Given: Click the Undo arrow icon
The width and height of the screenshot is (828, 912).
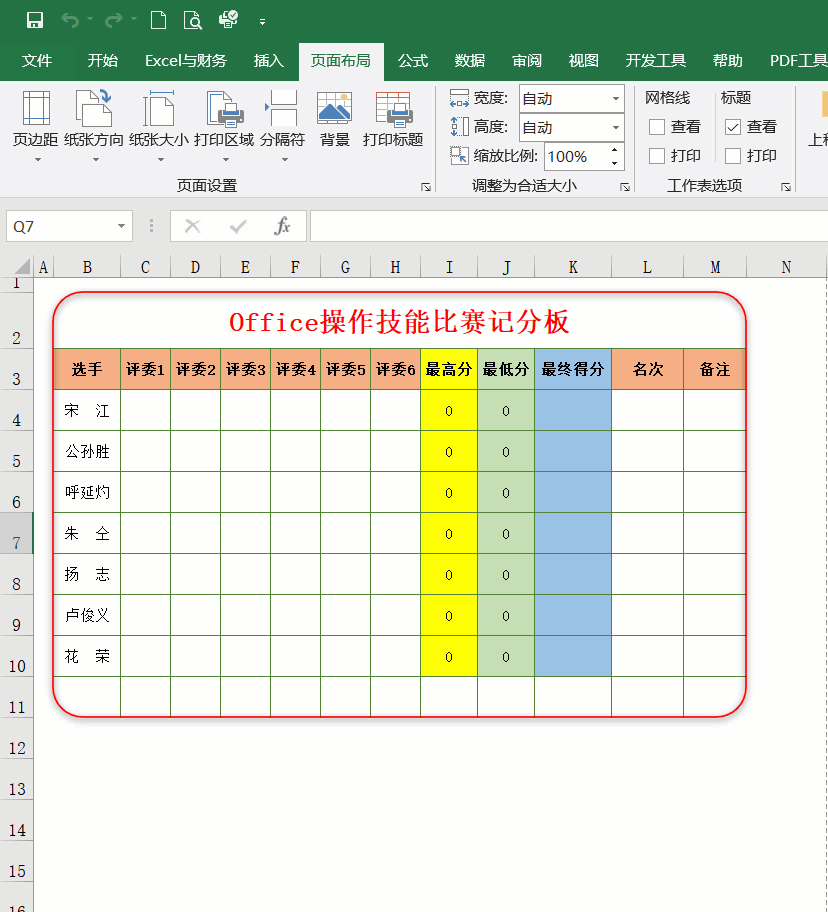Looking at the screenshot, I should tap(70, 20).
